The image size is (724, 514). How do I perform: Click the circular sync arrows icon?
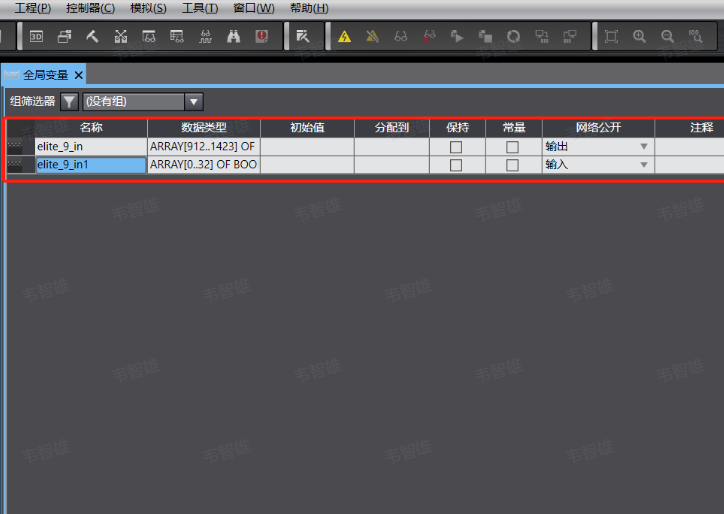513,36
